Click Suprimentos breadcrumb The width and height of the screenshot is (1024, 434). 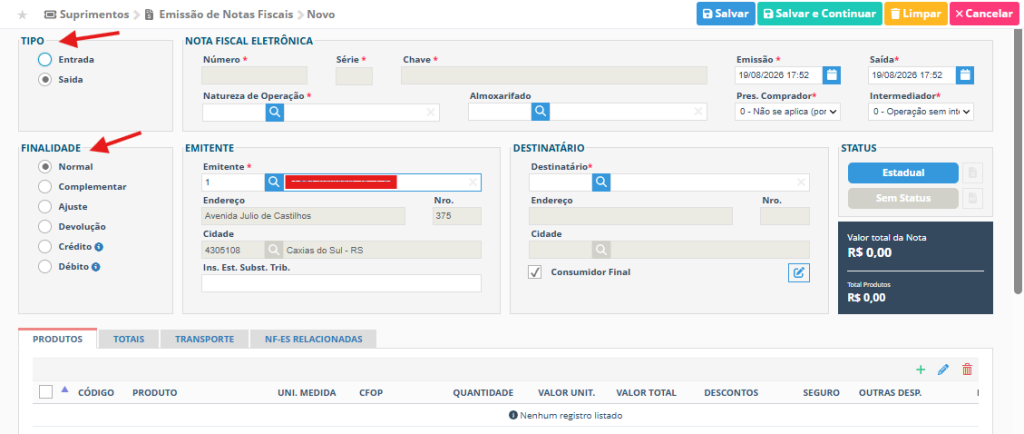click(86, 14)
